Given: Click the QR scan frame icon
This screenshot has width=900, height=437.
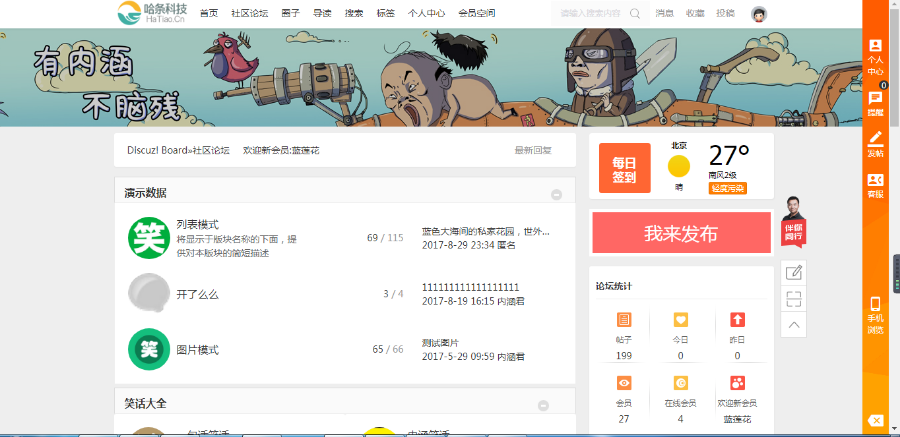Looking at the screenshot, I should tap(794, 299).
